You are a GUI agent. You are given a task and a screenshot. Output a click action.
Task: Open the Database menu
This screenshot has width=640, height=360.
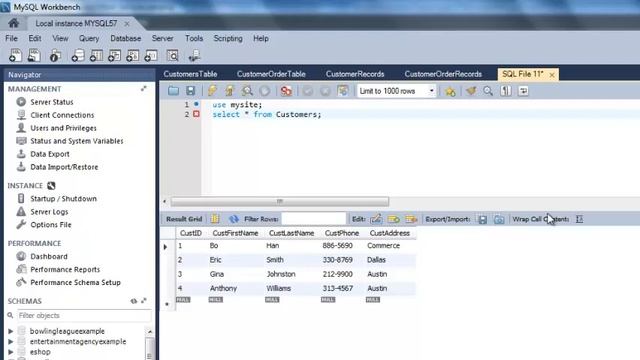pyautogui.click(x=126, y=38)
